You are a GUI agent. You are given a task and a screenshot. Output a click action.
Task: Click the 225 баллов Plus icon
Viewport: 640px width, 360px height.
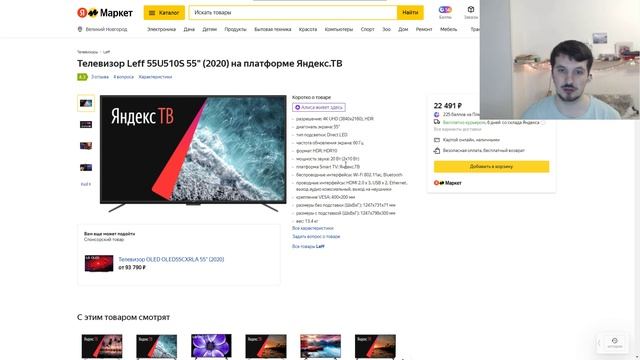pos(437,115)
